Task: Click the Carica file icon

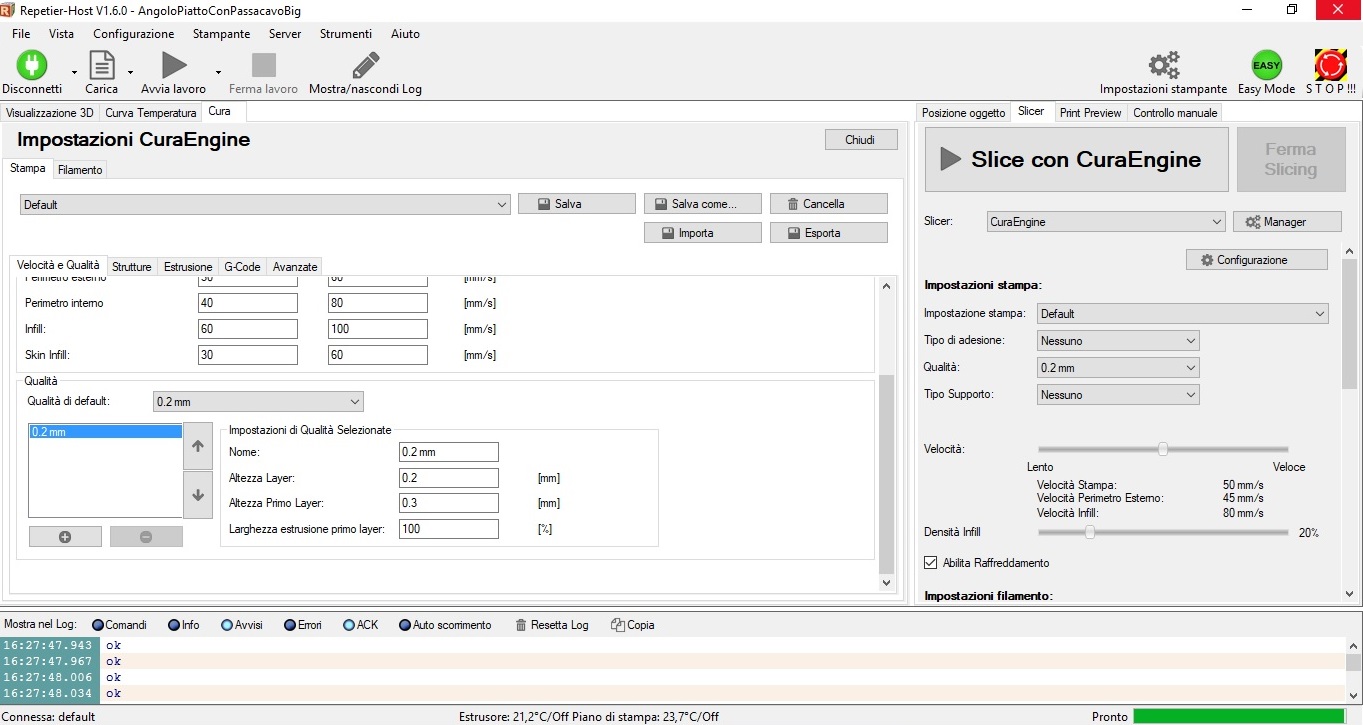Action: [102, 65]
